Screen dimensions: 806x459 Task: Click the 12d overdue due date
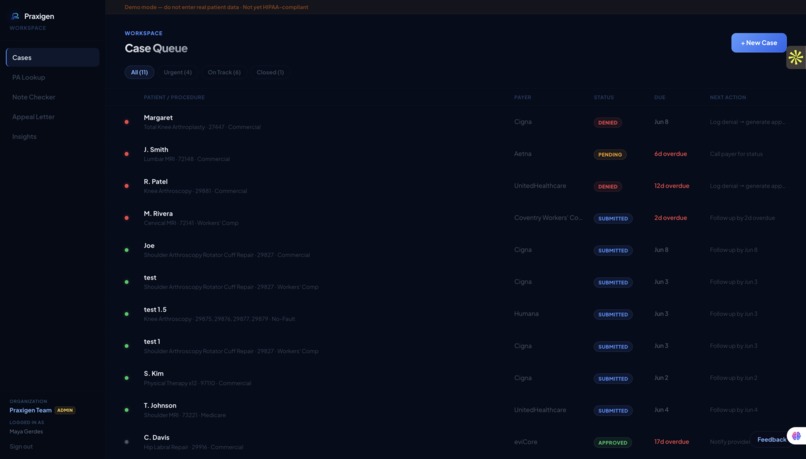(672, 186)
